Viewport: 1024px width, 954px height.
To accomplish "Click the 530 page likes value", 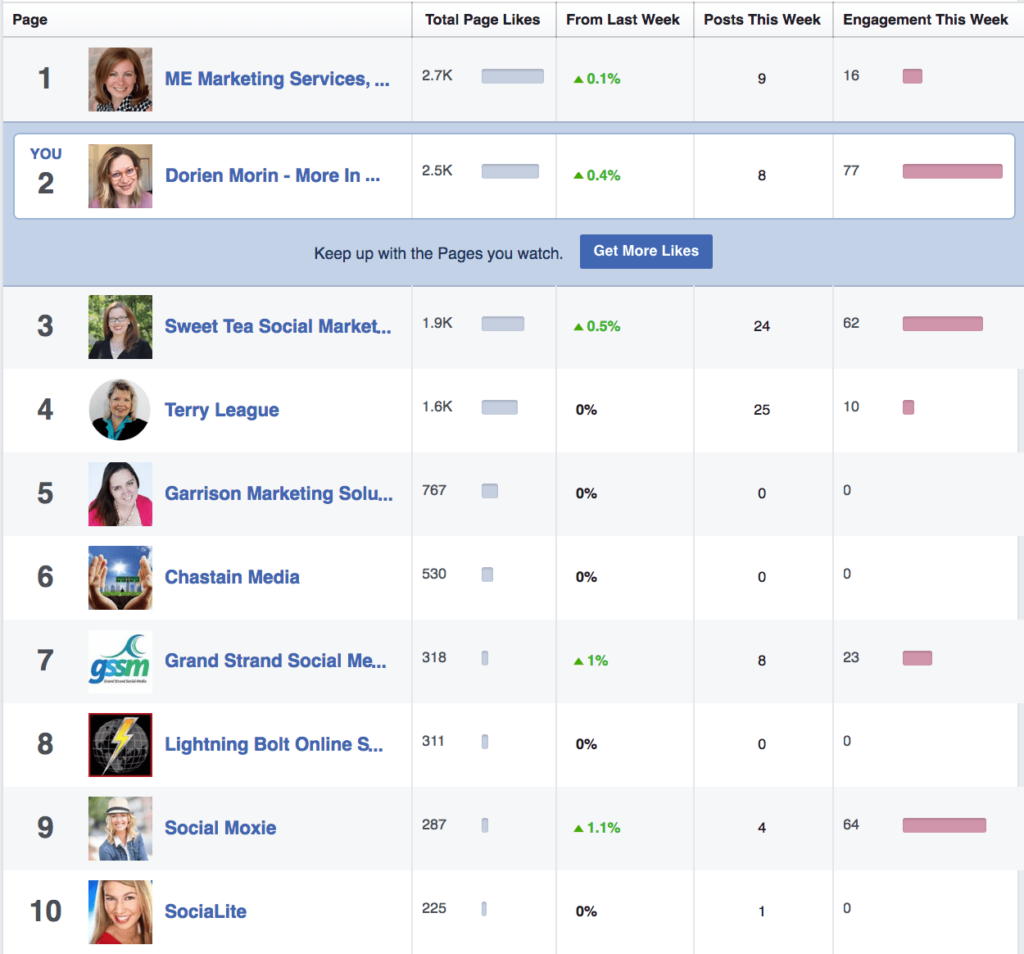I will [x=434, y=574].
